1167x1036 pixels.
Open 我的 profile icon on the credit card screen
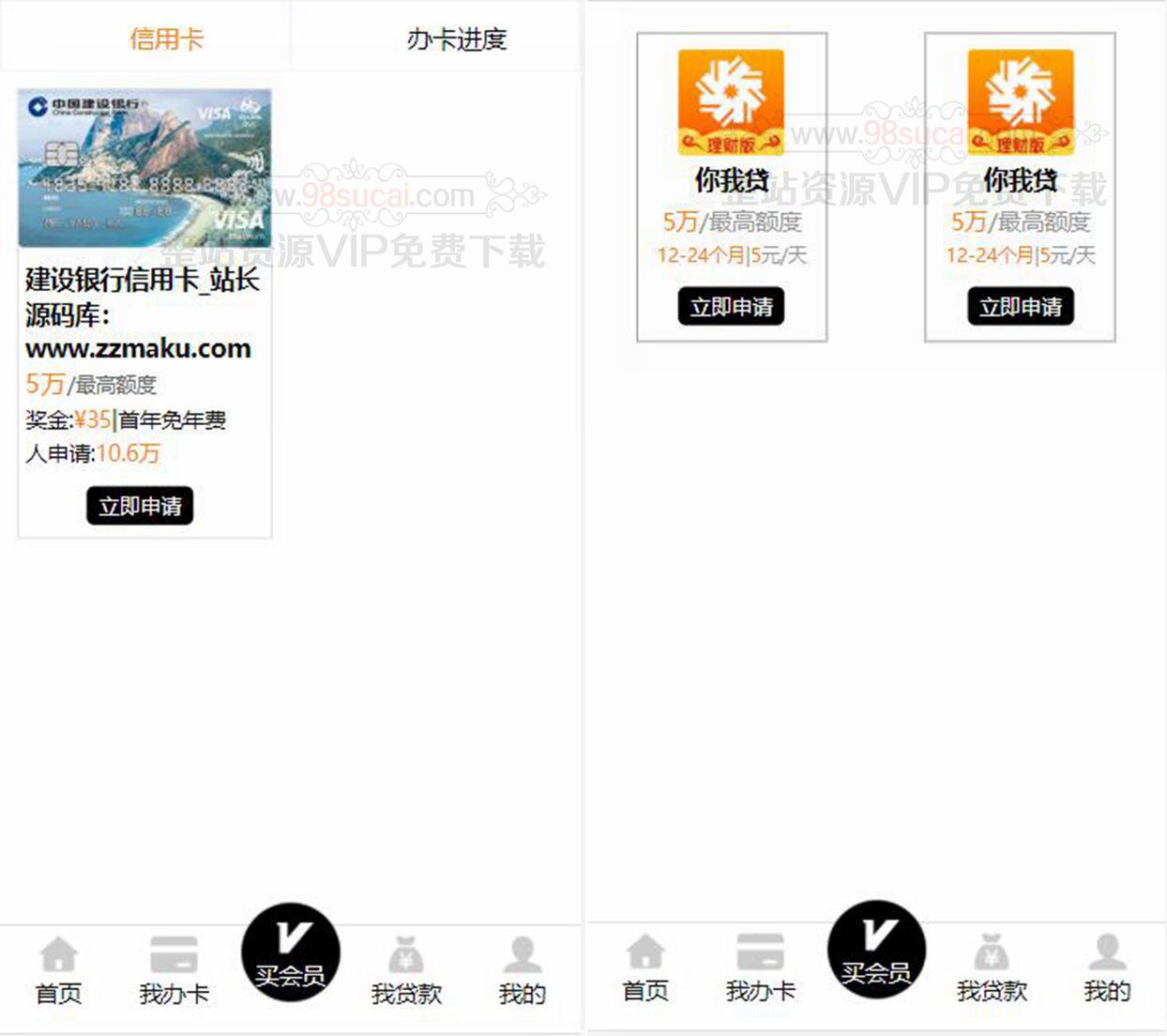point(522,955)
